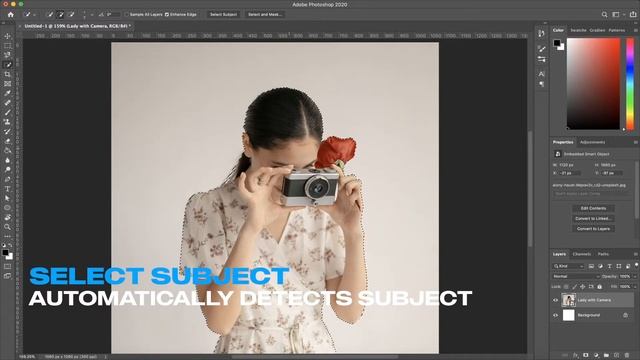640x360 pixels.
Task: Select the Rectangular Marquee tool
Action: coord(7,46)
